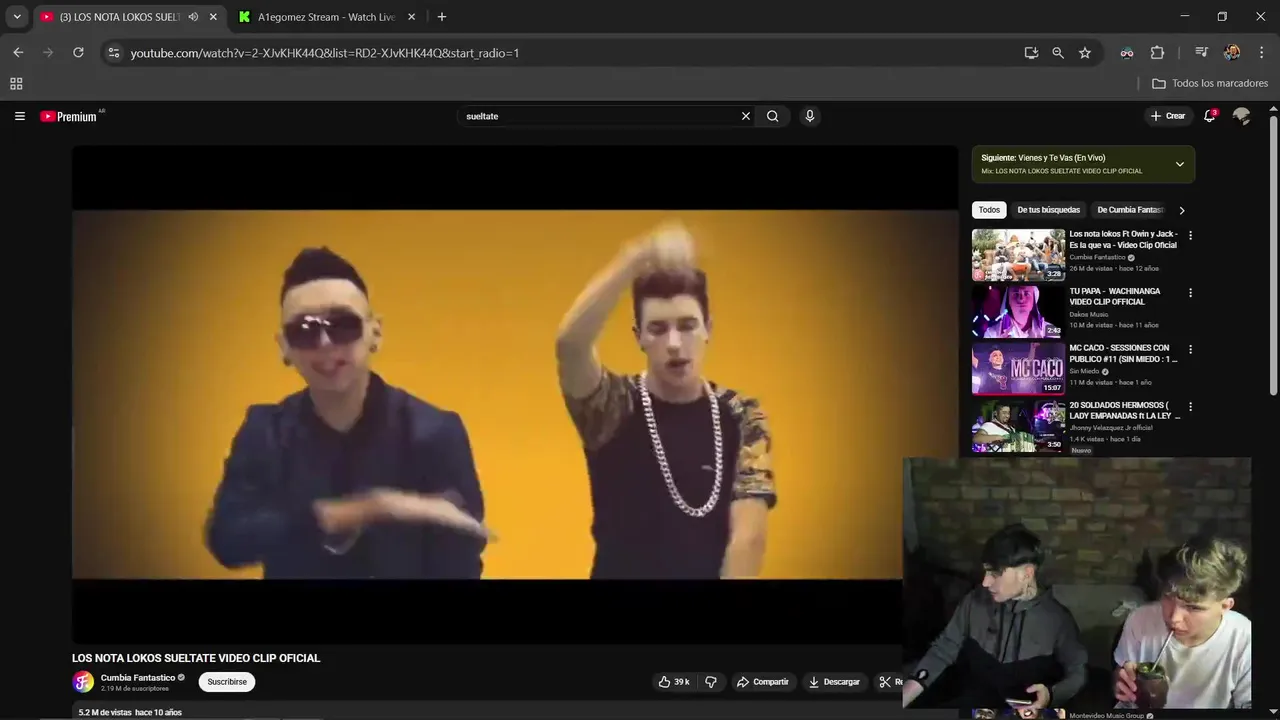Open the 'Todos los marcadores' folder
This screenshot has width=1280, height=720.
coord(1210,84)
